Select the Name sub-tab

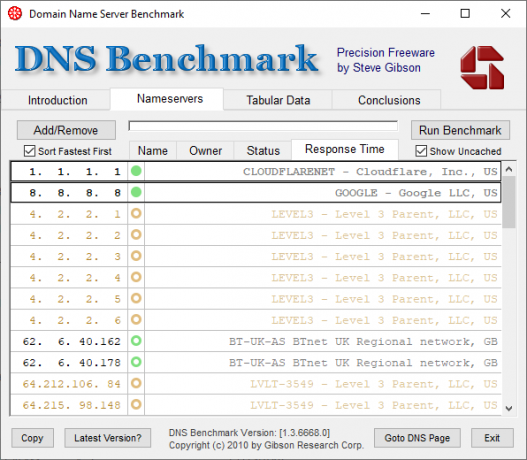(x=153, y=151)
